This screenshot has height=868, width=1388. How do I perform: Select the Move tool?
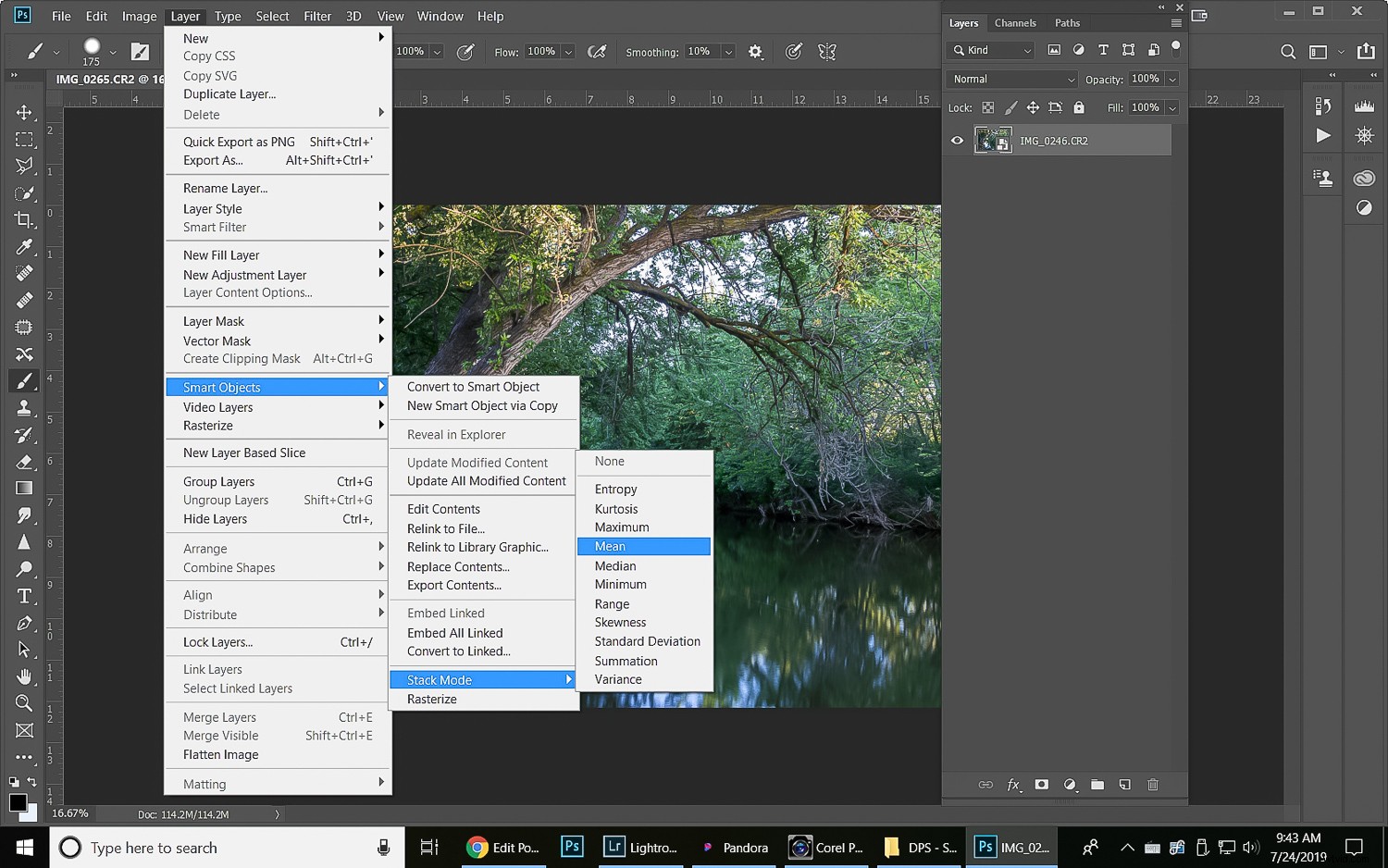[x=25, y=112]
